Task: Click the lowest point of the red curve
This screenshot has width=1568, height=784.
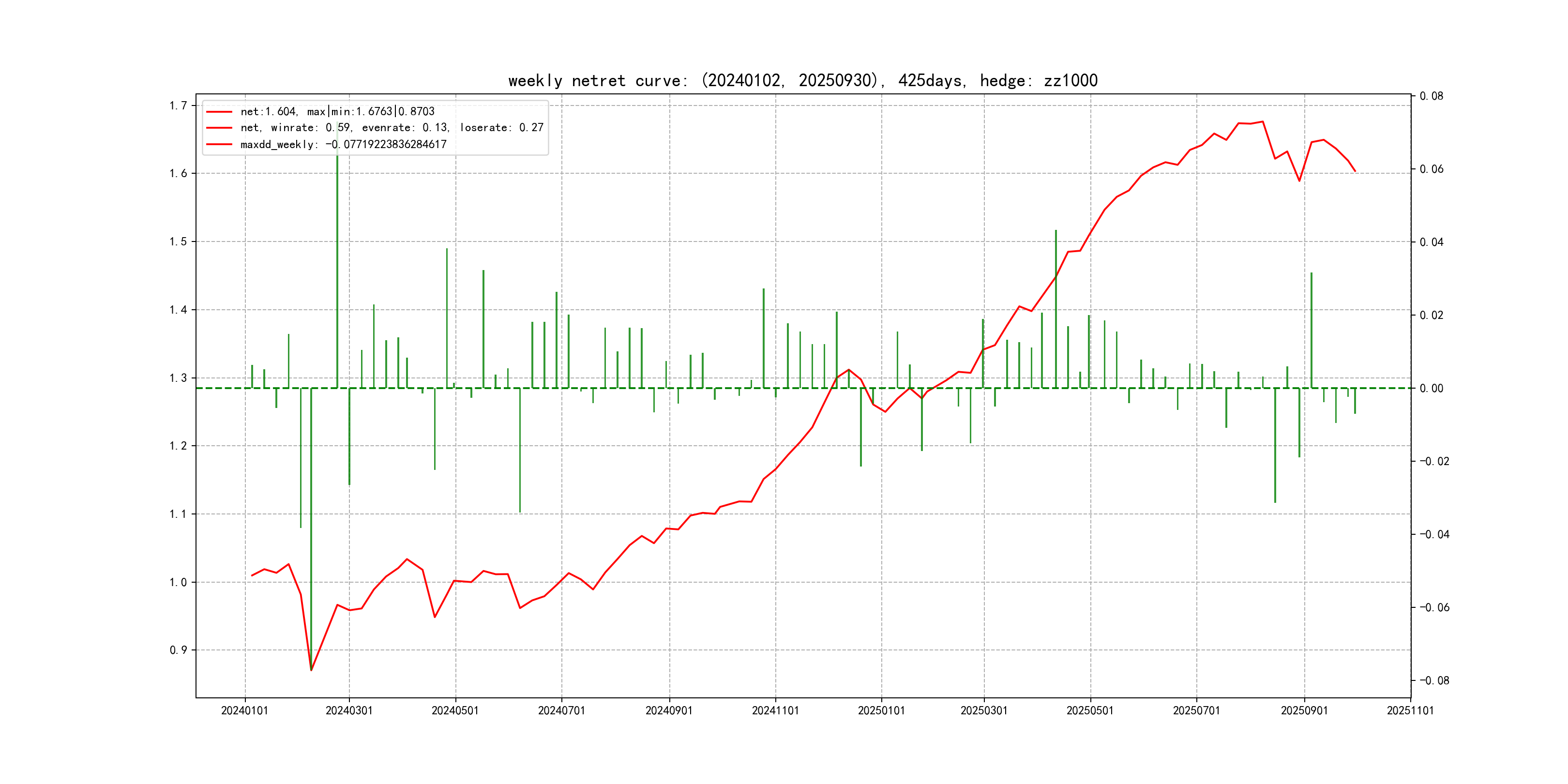Action: pos(311,670)
